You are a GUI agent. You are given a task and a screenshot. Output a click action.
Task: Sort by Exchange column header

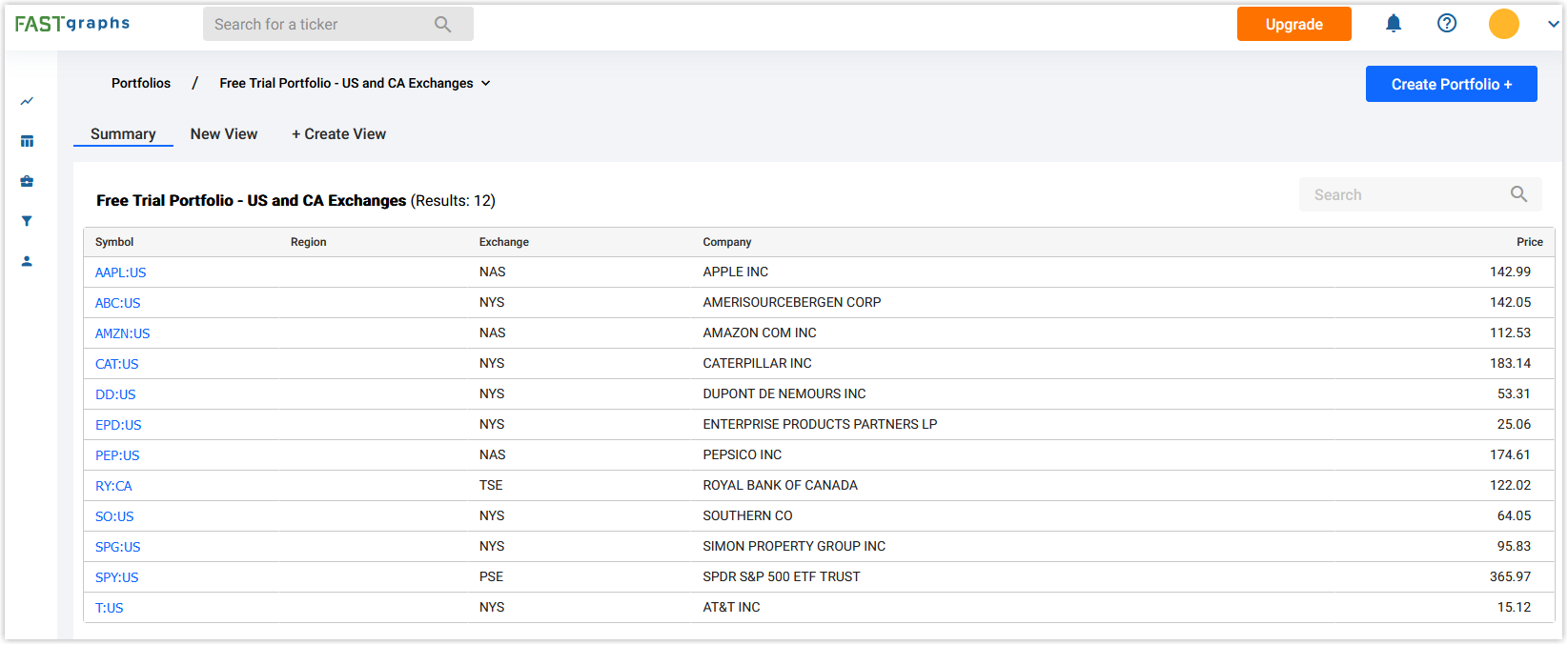[504, 242]
